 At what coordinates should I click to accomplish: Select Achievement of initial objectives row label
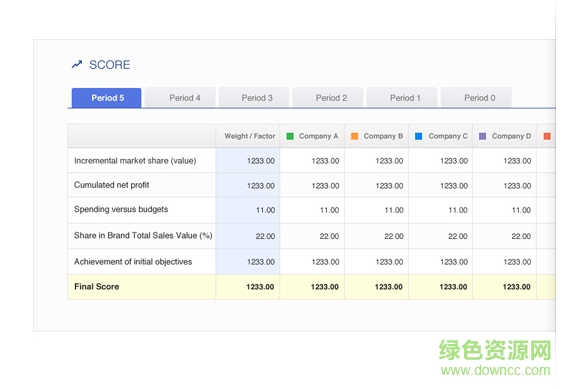(133, 262)
